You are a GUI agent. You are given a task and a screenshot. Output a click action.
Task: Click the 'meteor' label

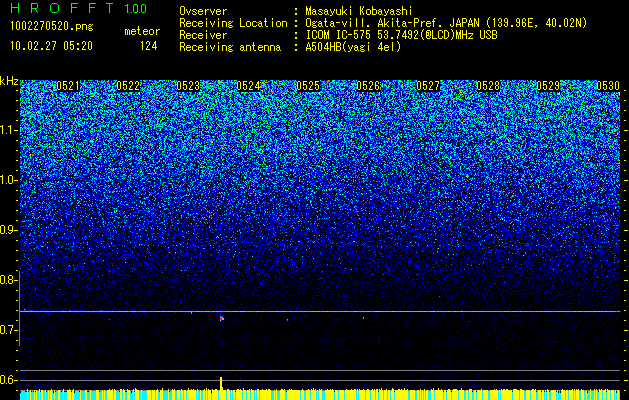(x=142, y=31)
